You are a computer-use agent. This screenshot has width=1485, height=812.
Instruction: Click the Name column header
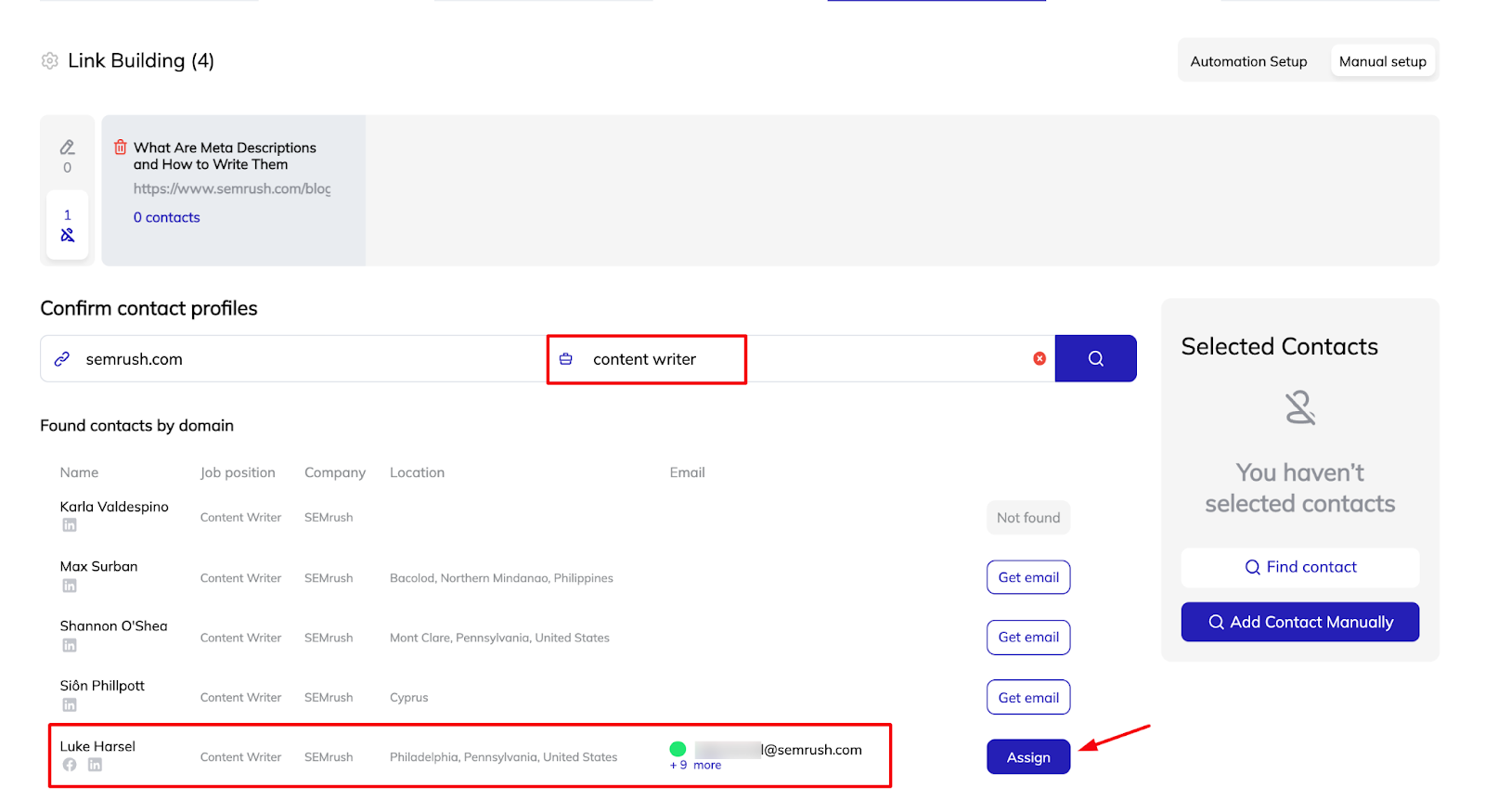79,472
